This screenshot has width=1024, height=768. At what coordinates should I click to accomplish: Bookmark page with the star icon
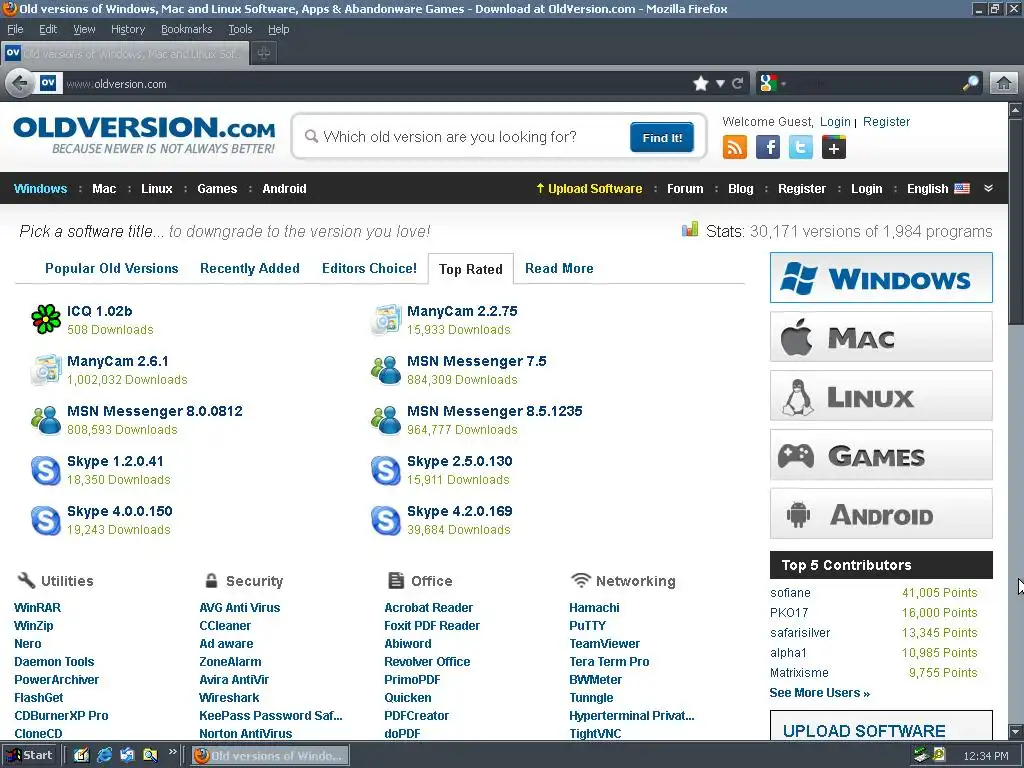click(x=701, y=84)
